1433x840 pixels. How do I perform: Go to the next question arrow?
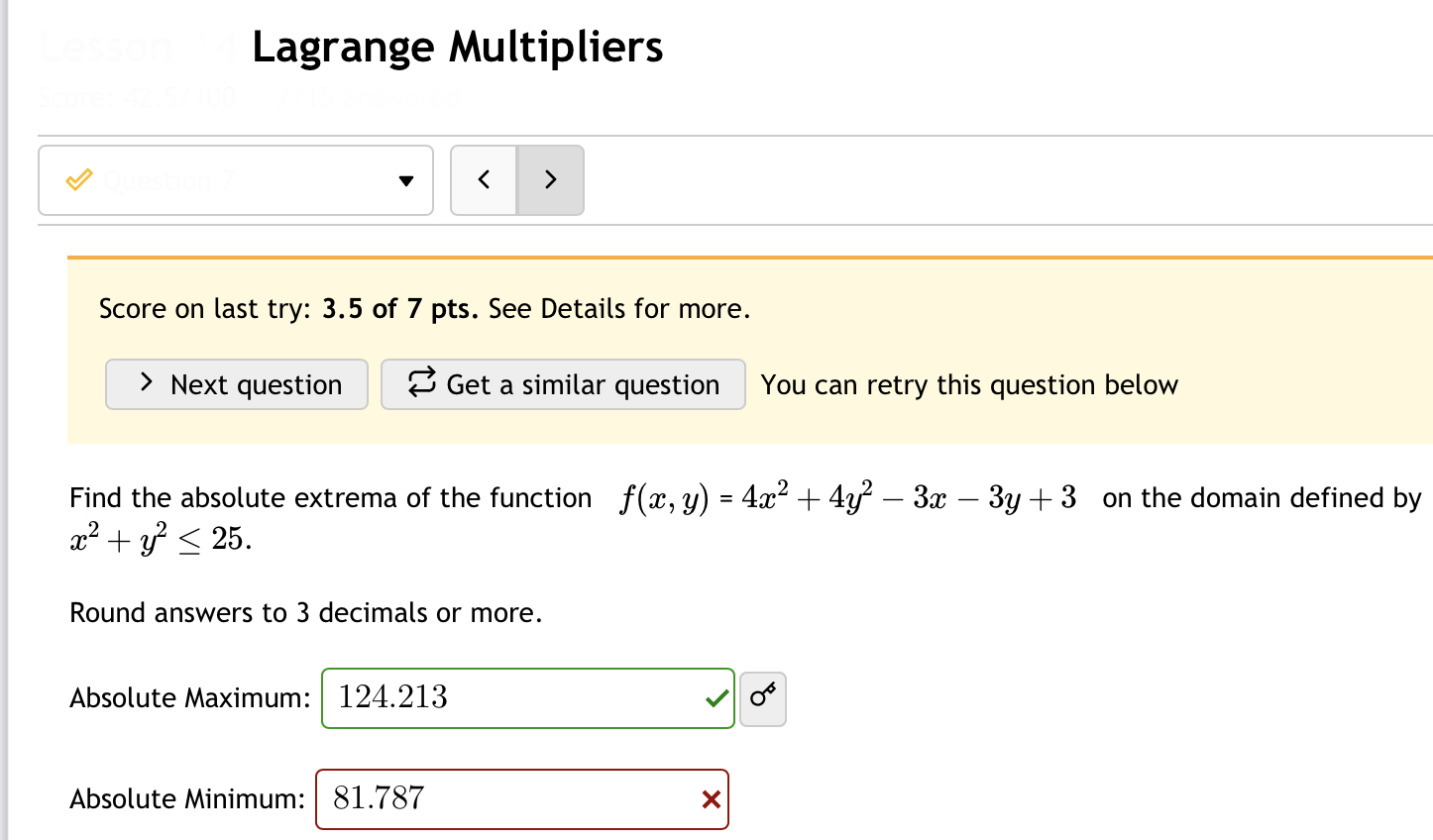[x=551, y=180]
